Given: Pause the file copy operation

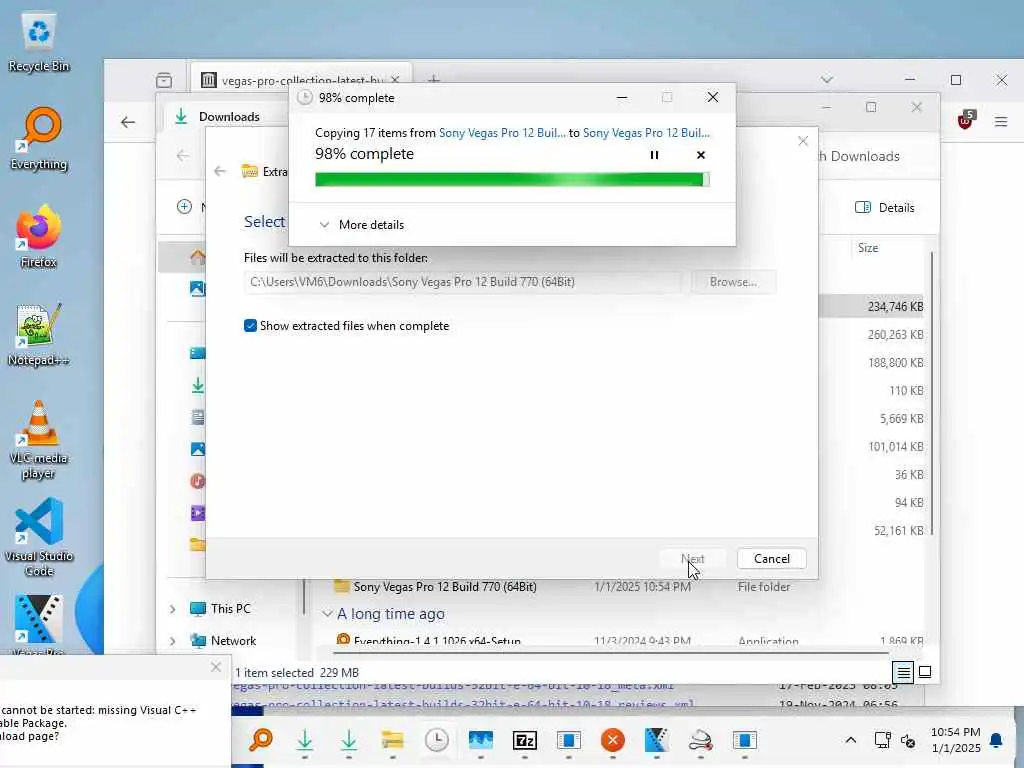Looking at the screenshot, I should (654, 155).
